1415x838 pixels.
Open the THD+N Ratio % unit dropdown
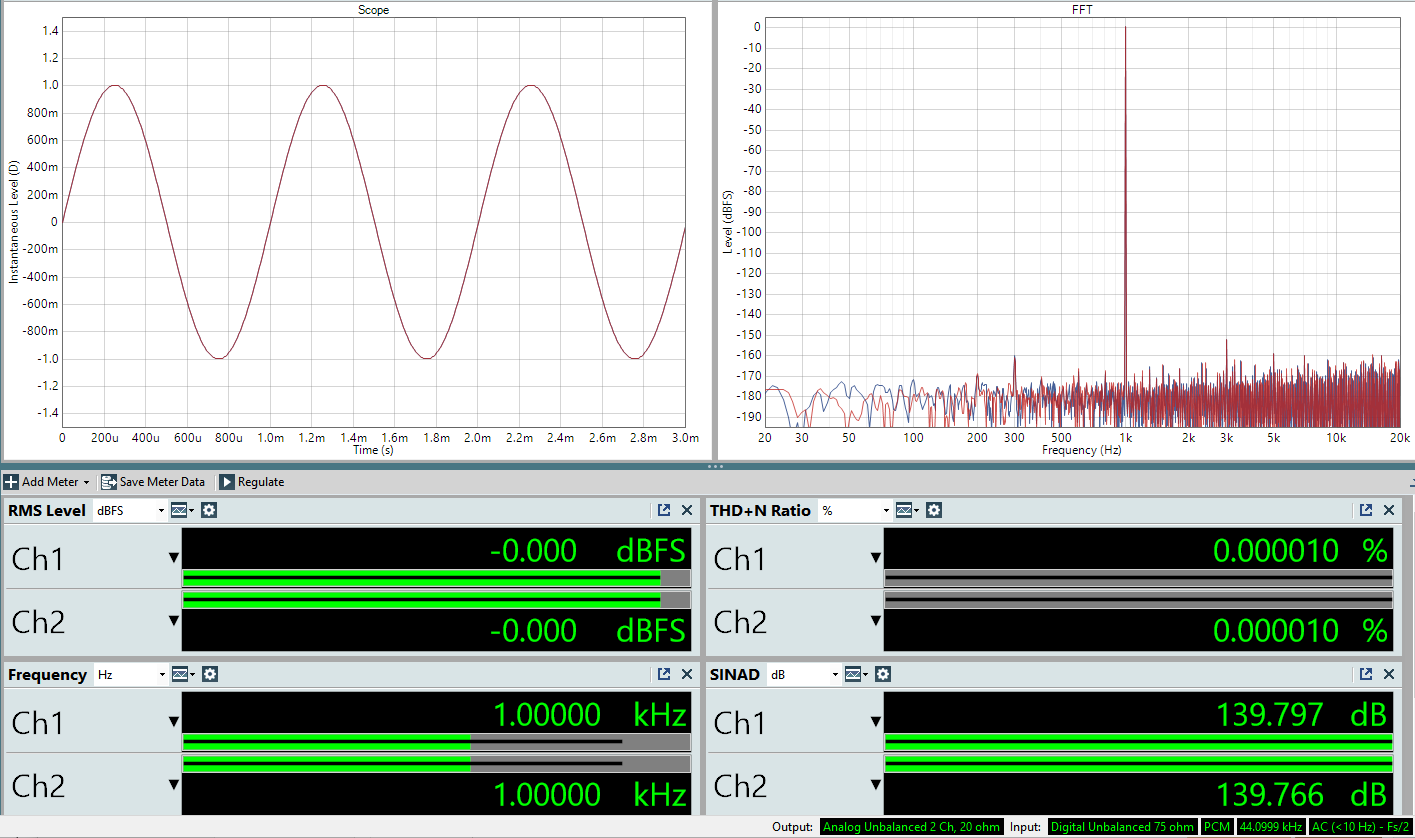point(854,510)
